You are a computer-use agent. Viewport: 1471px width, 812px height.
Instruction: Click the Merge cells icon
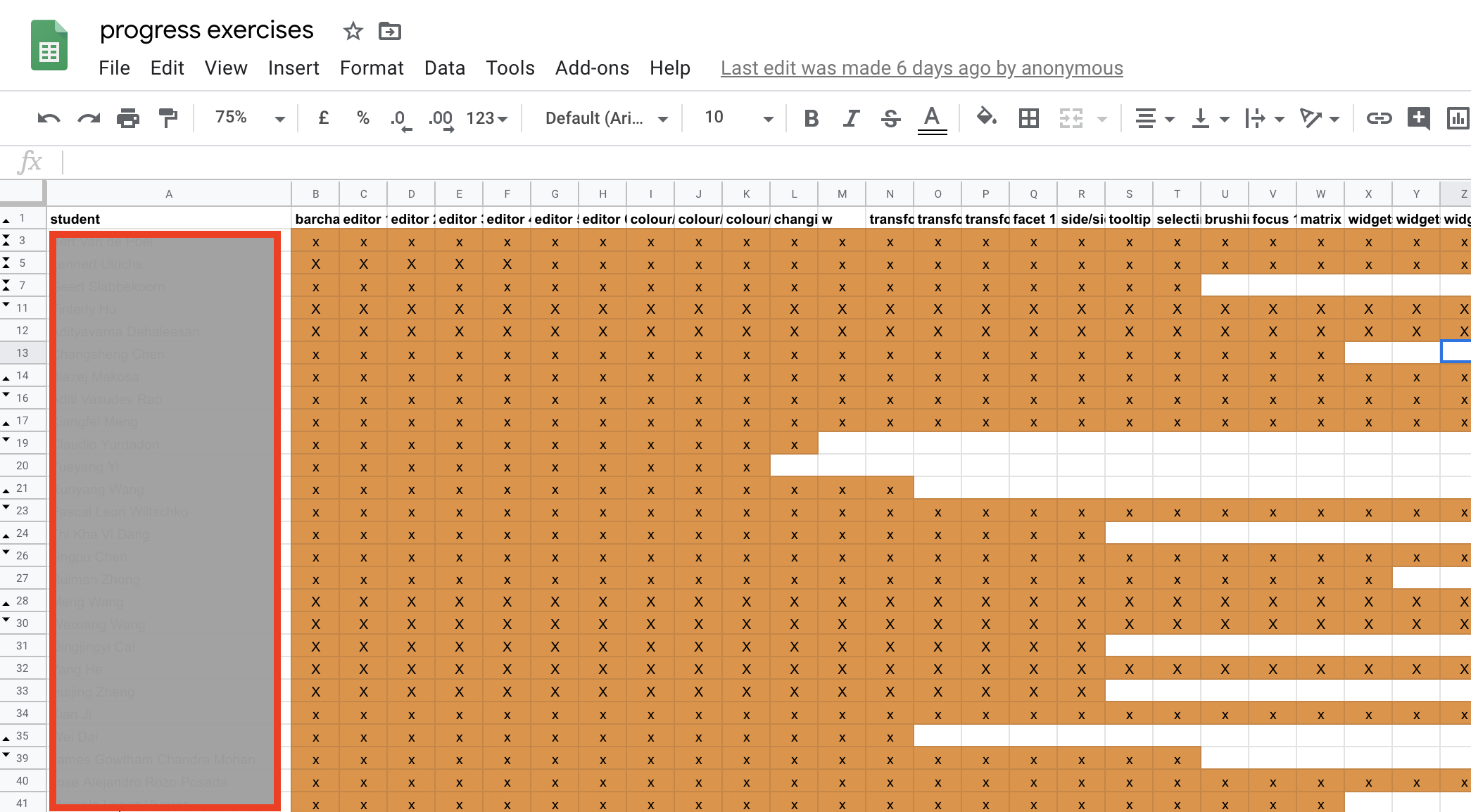(x=1071, y=118)
